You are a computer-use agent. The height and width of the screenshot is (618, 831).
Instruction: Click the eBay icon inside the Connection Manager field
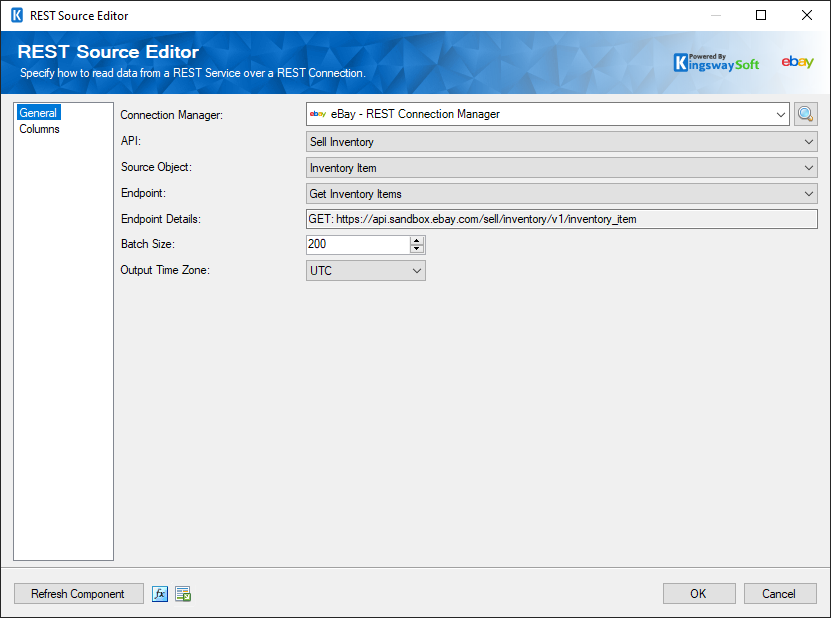pyautogui.click(x=318, y=113)
